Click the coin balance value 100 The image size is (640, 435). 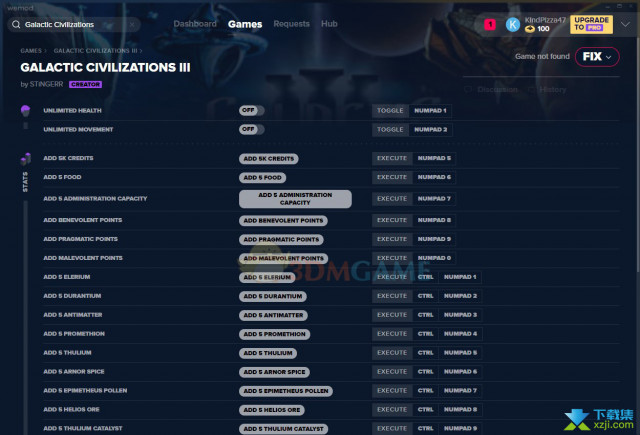click(543, 29)
